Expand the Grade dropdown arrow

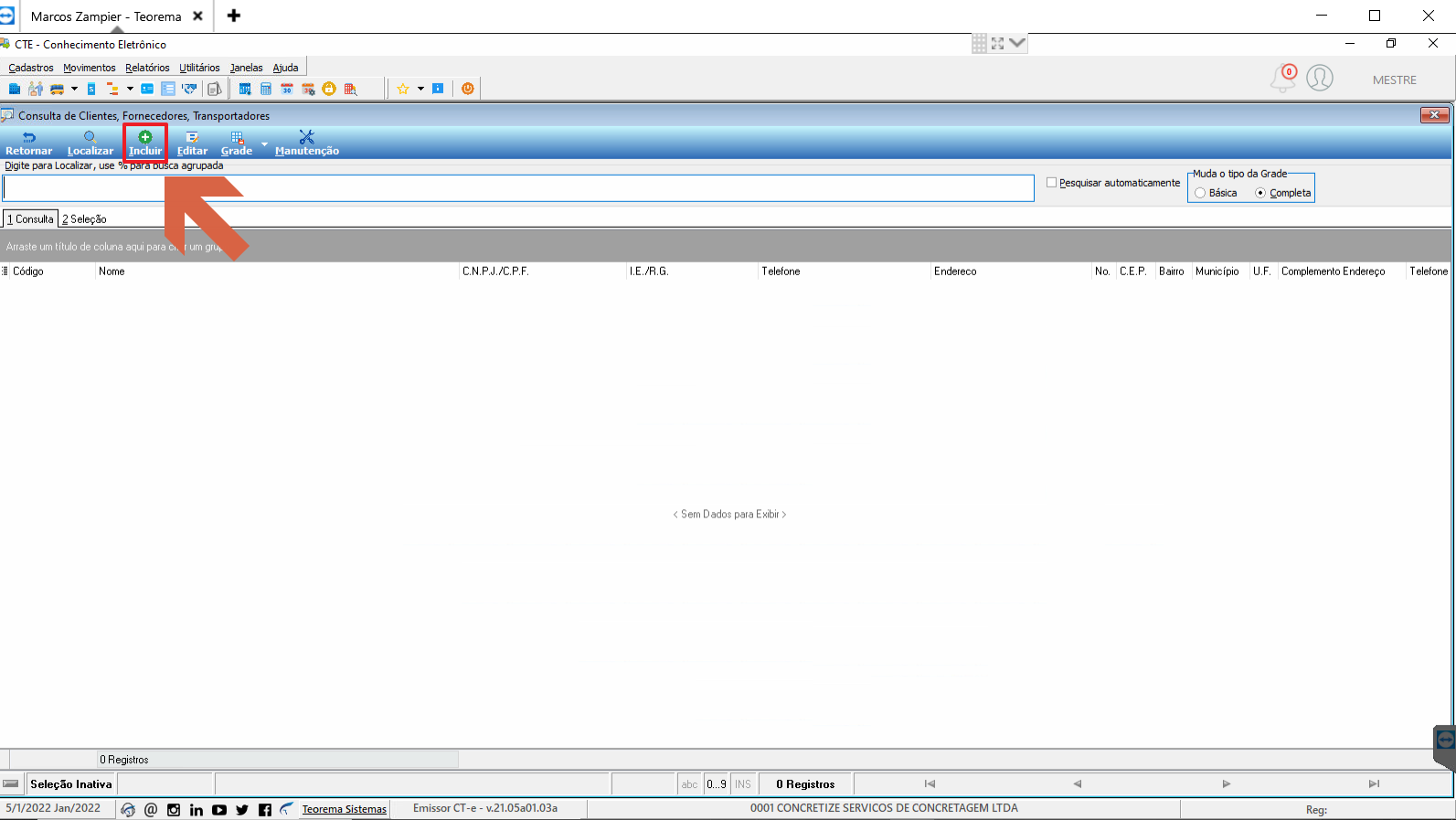tap(265, 144)
